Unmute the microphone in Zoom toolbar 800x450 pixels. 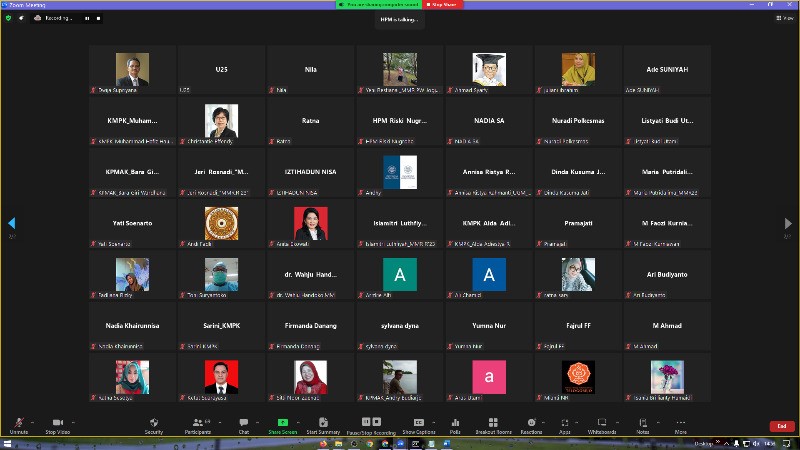click(19, 423)
